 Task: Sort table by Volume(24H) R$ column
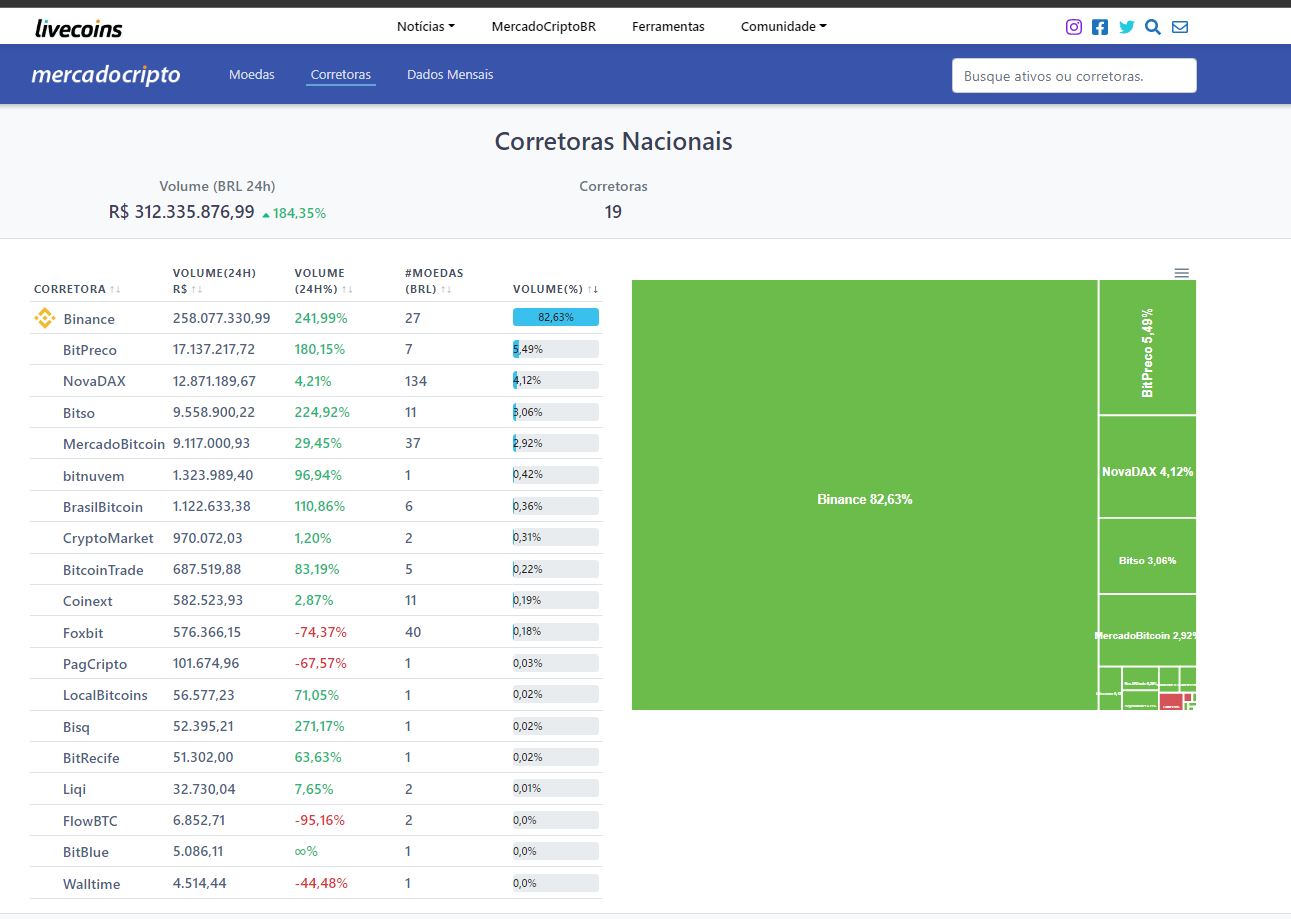pos(214,281)
